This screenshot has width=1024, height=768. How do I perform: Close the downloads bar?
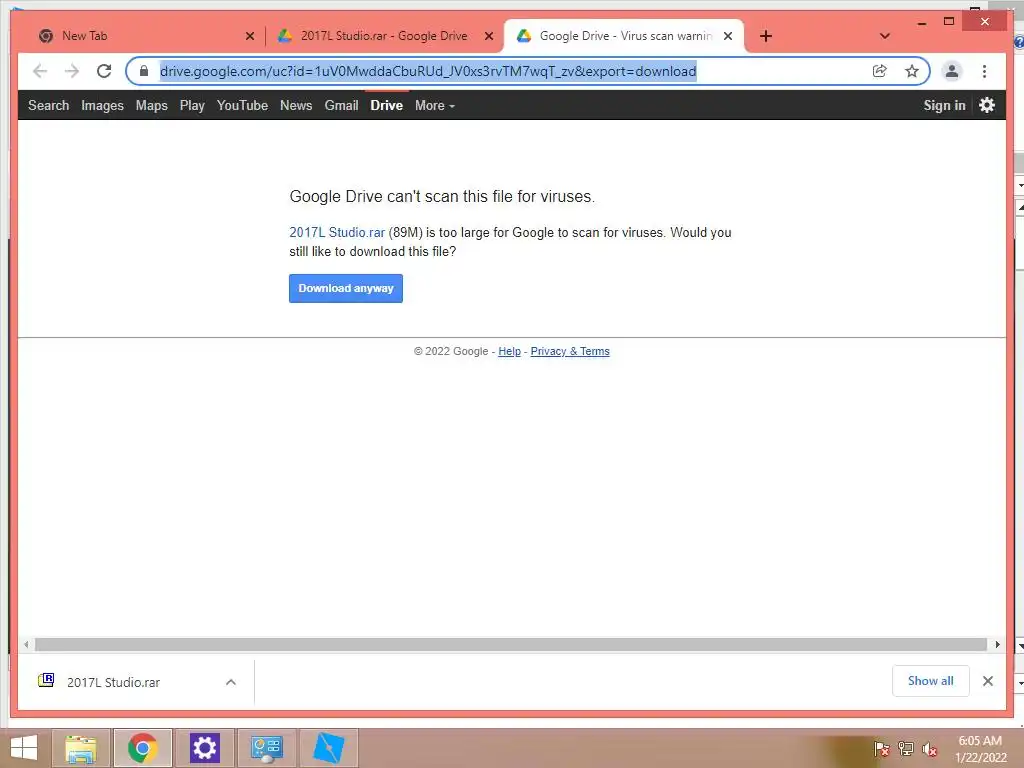click(987, 681)
